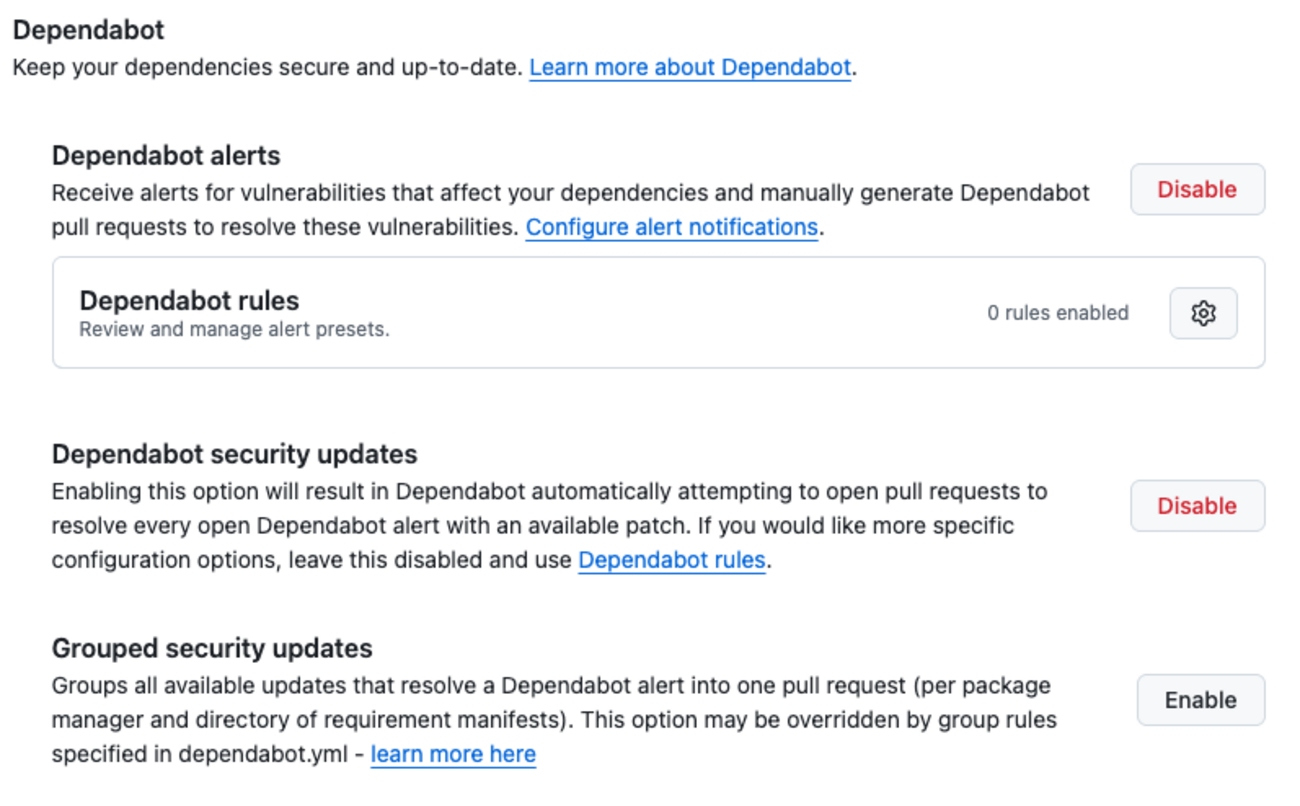Open Learn more about Dependabot link
1300x806 pixels.
[x=690, y=68]
